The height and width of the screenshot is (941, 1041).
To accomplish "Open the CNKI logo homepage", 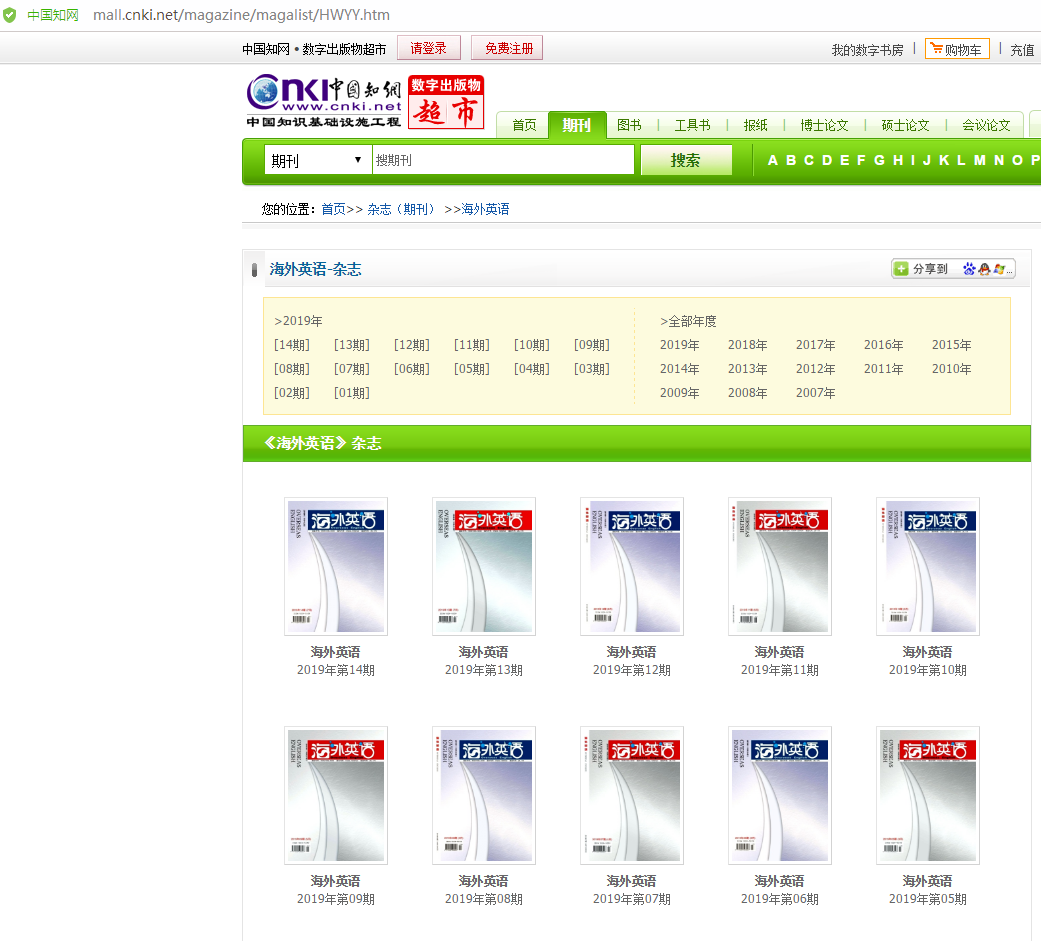I will point(324,101).
